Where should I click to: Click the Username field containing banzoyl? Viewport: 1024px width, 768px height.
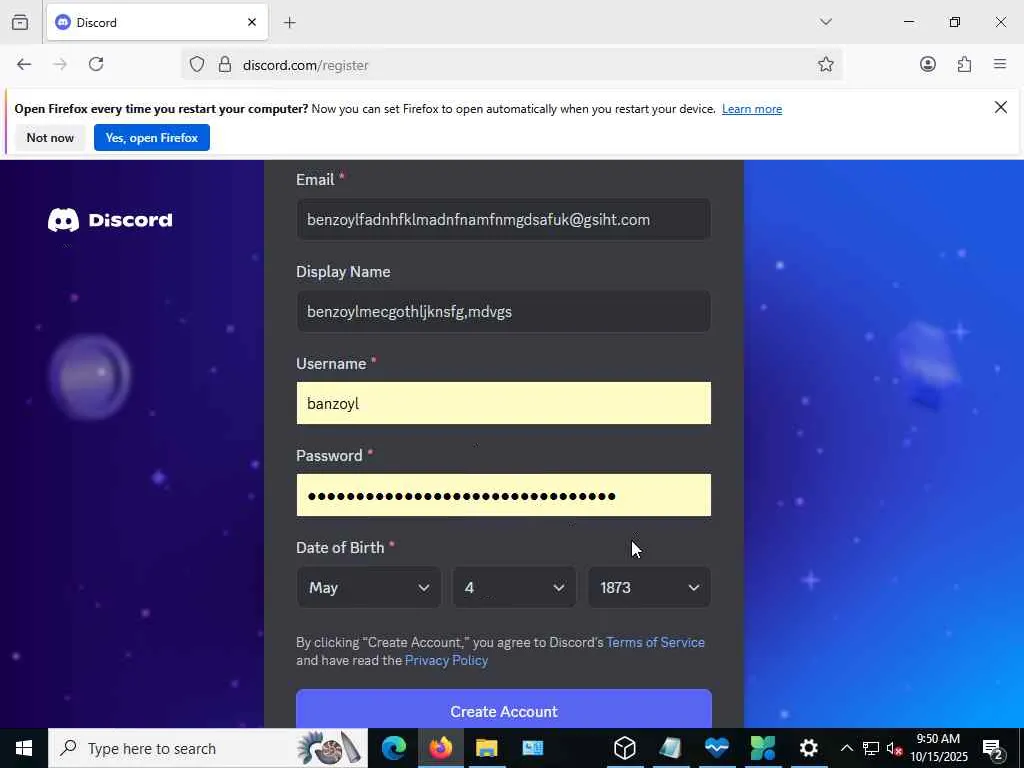pyautogui.click(x=504, y=403)
